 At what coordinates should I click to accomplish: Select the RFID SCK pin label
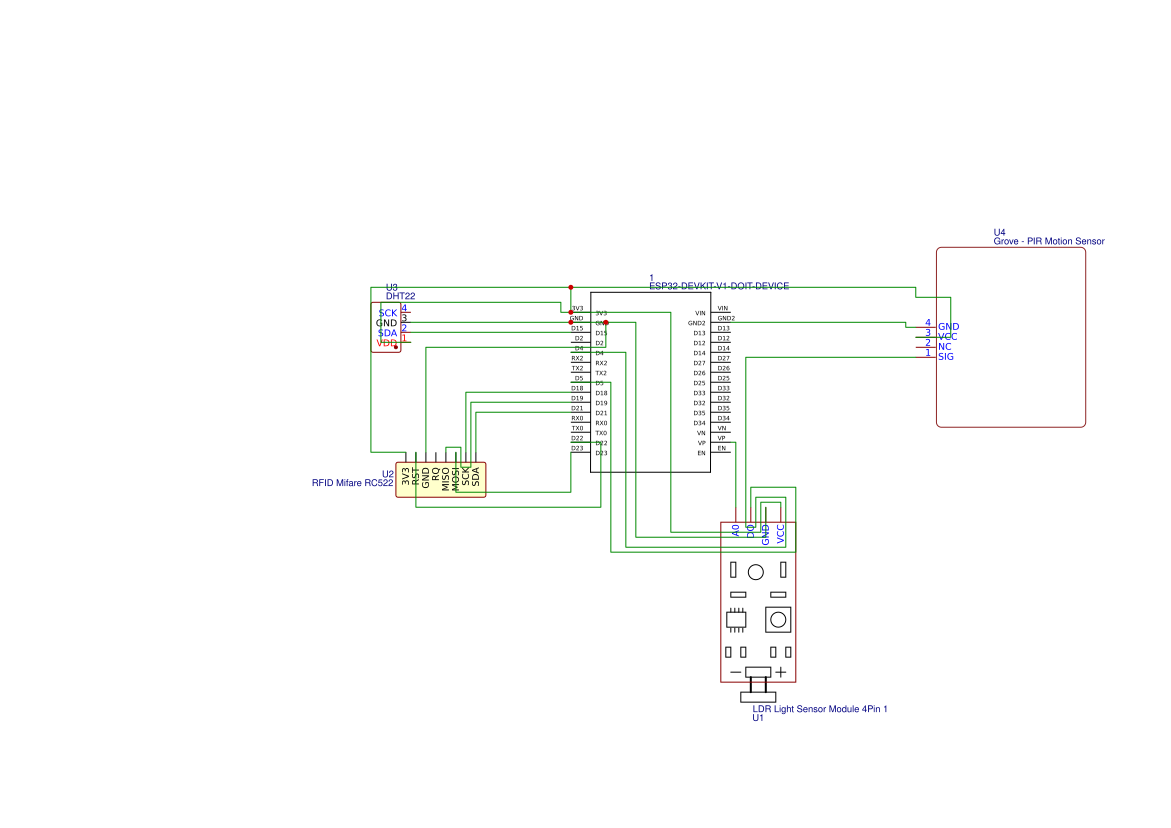point(466,476)
